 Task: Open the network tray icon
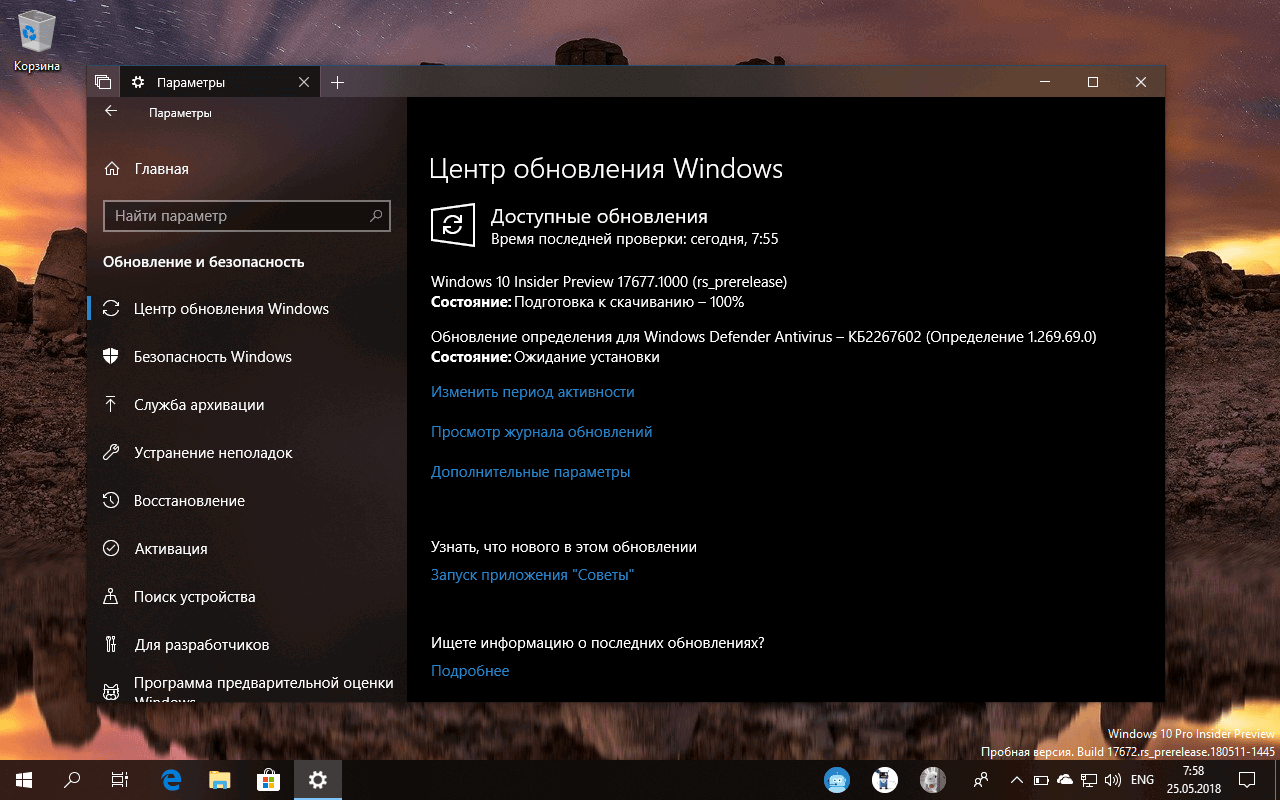[x=1089, y=780]
